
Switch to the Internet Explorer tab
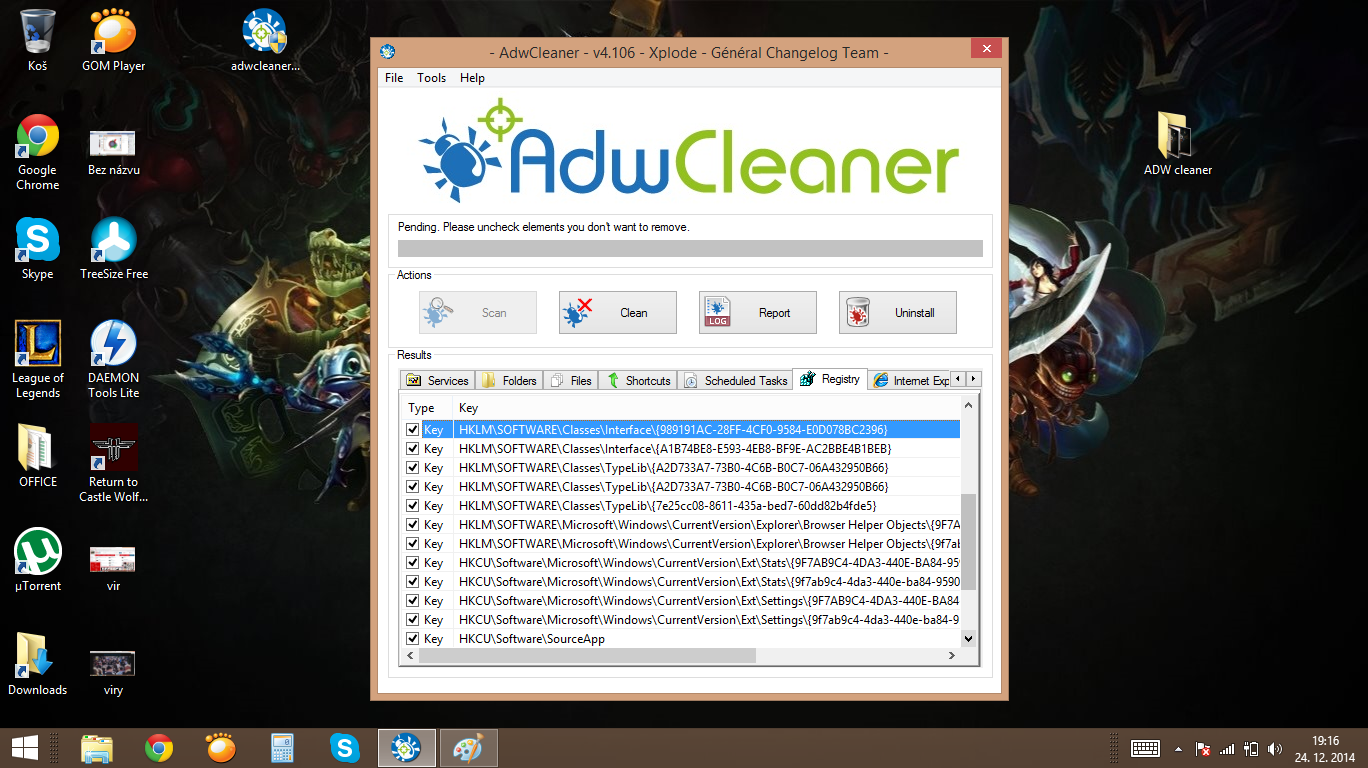pos(910,380)
